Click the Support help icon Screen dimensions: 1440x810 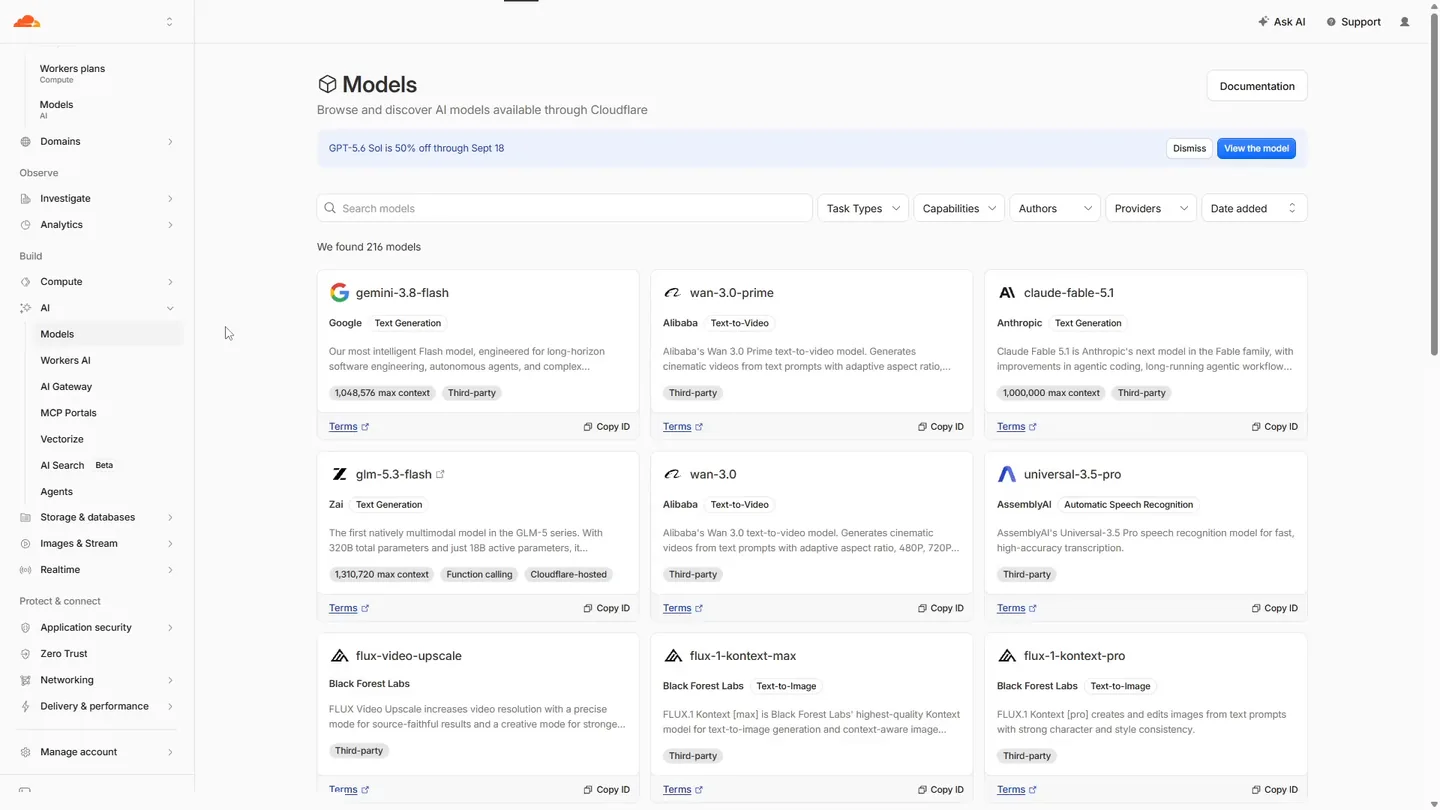click(x=1331, y=22)
